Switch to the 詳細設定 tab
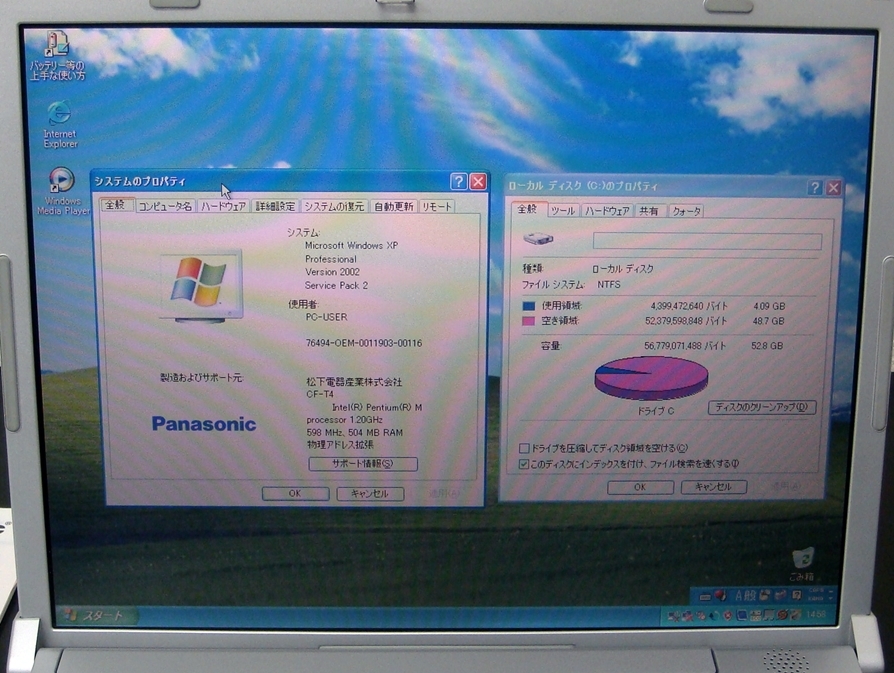Screen dimensions: 894x673 275,206
